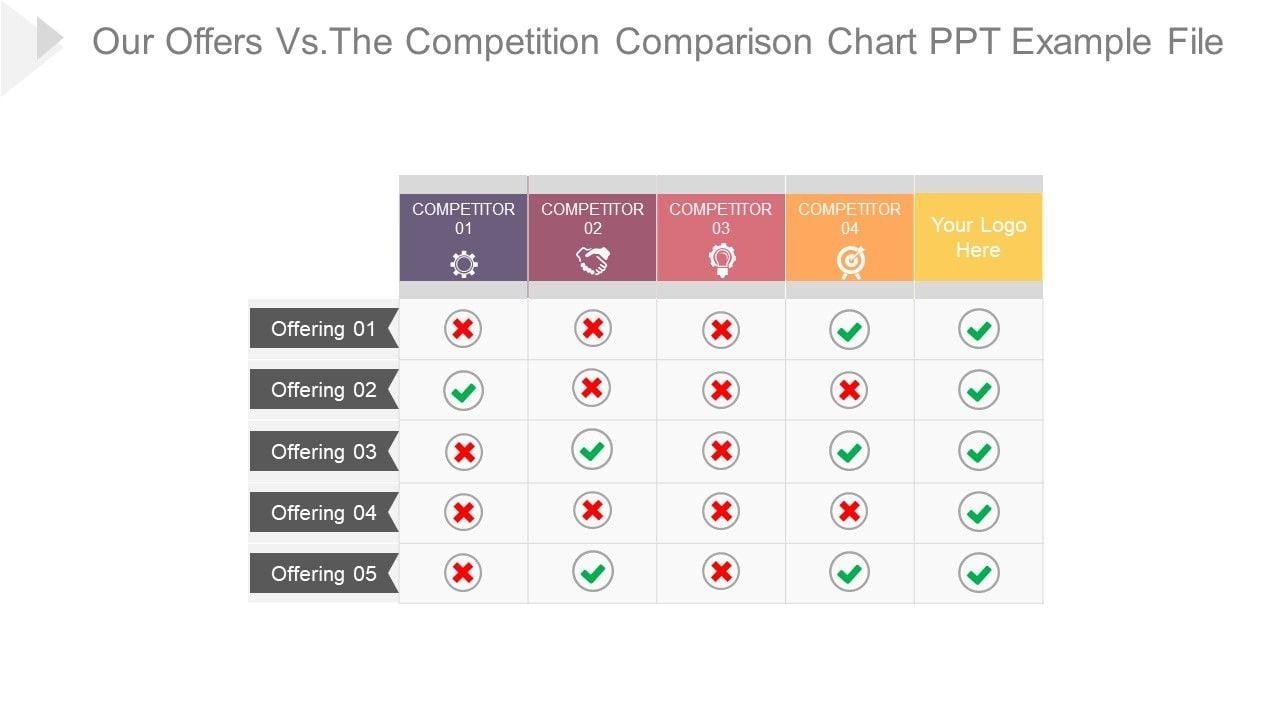This screenshot has height=720, width=1280.
Task: Click the green check for Offering 05, Your Logo column
Action: click(x=978, y=573)
